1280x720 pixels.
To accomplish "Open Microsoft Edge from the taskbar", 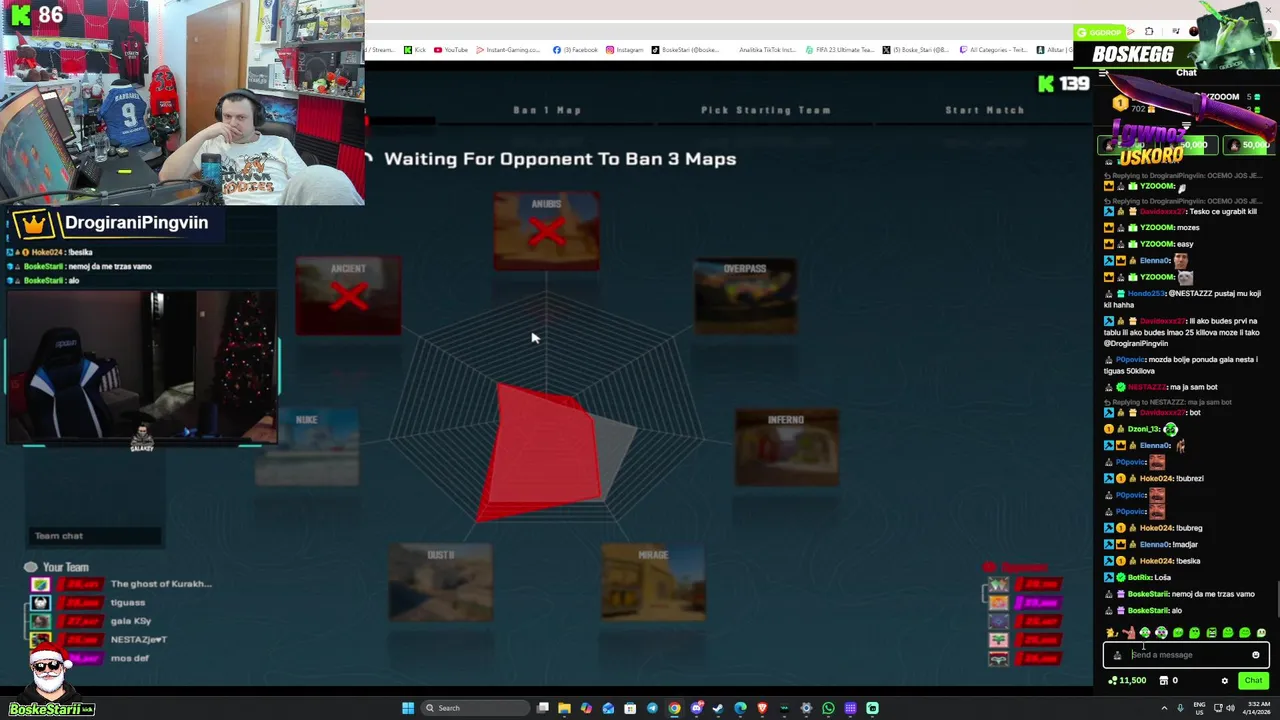I will (x=740, y=708).
